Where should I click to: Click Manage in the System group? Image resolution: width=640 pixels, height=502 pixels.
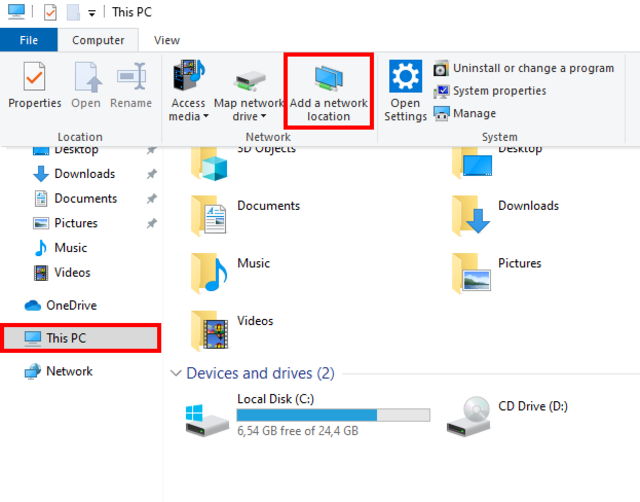465,113
